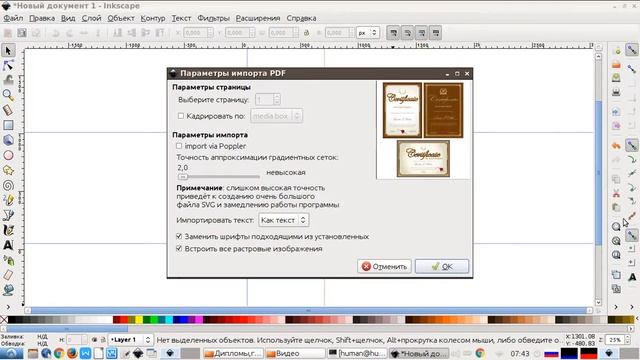Select the Rectangle tool
This screenshot has width=640, height=360.
coord(8,125)
